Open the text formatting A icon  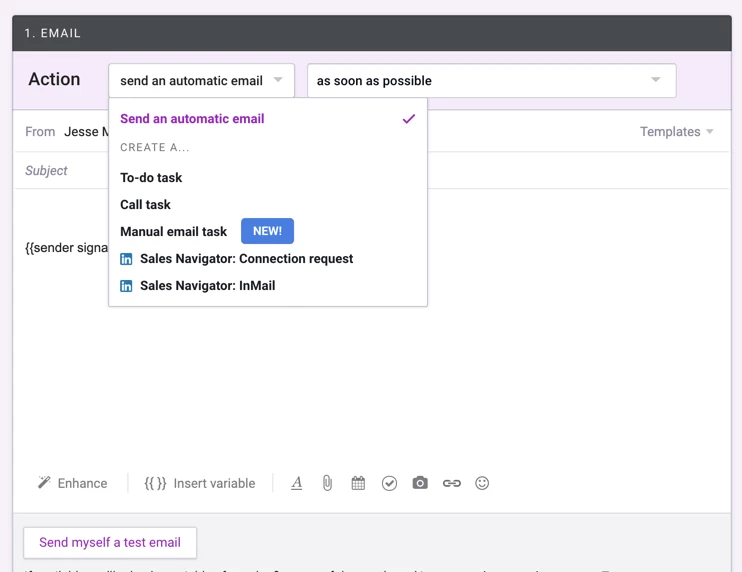pyautogui.click(x=297, y=483)
